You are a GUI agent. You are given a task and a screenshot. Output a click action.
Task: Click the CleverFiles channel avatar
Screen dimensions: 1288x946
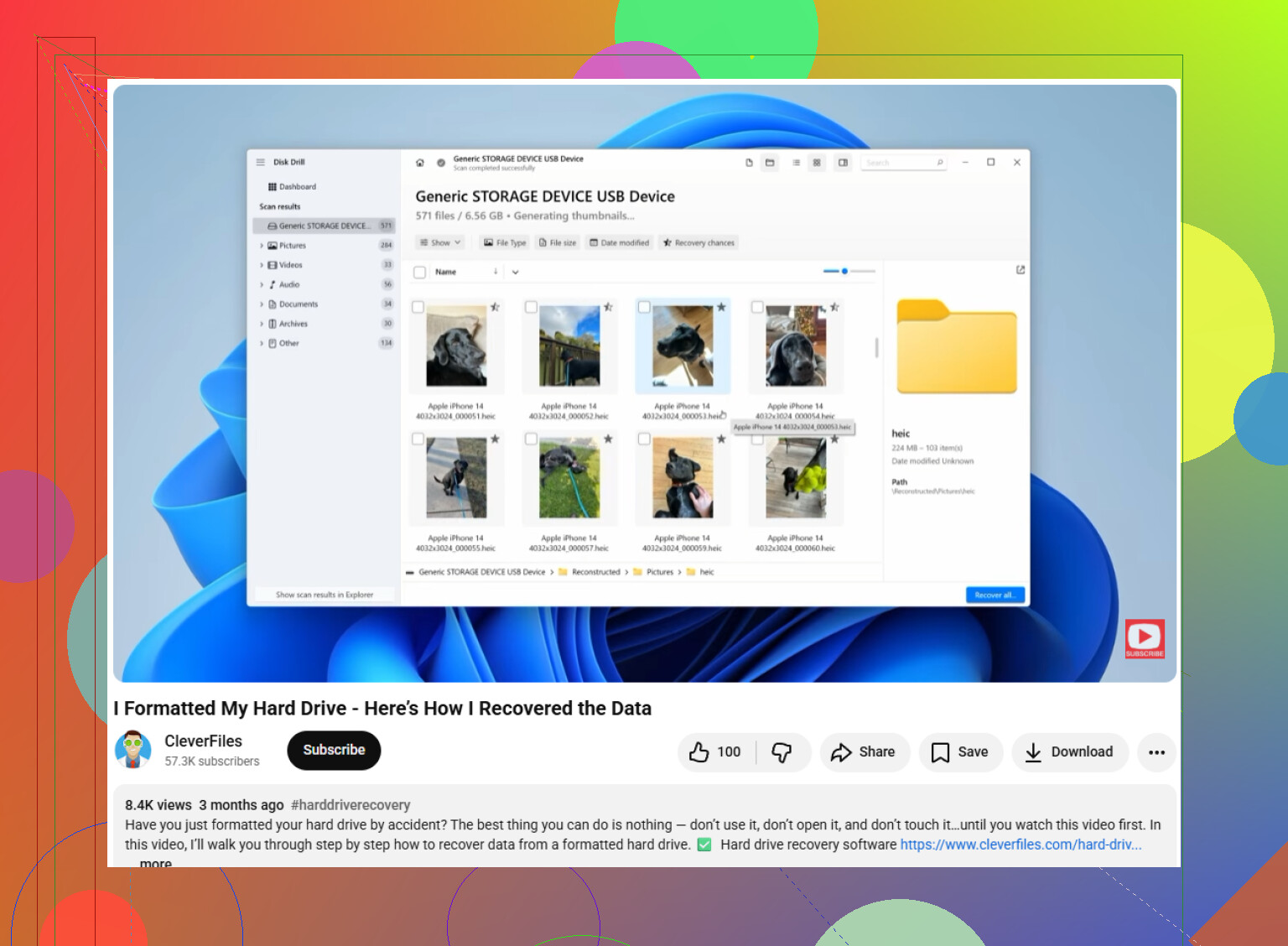[133, 750]
